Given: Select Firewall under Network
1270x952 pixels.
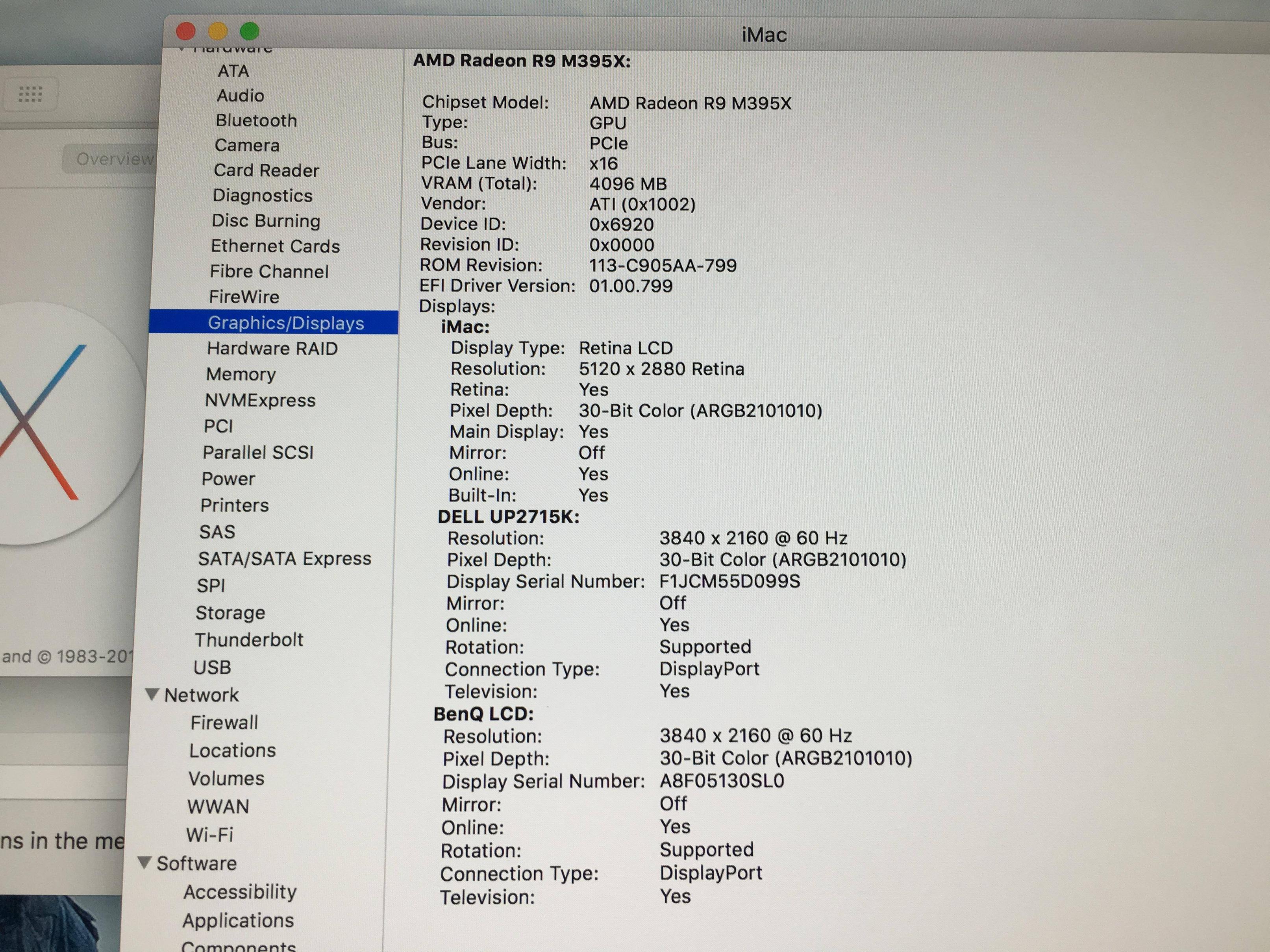Looking at the screenshot, I should (224, 723).
